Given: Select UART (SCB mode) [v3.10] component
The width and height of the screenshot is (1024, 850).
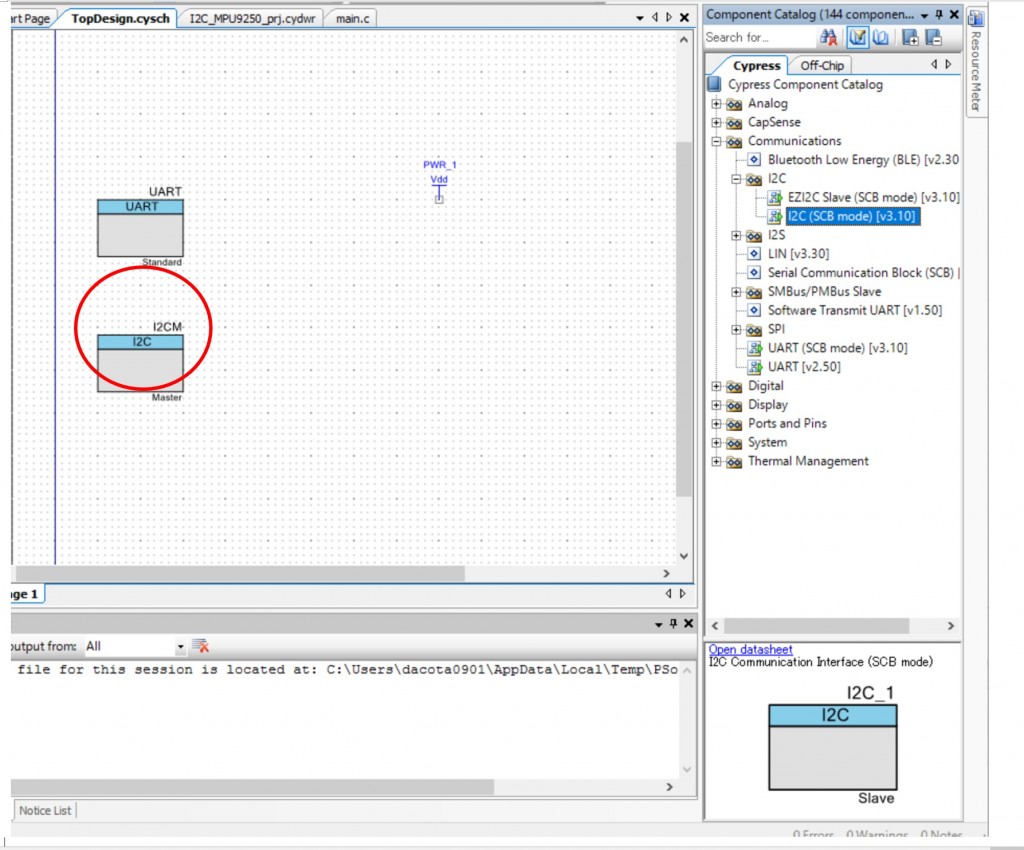Looking at the screenshot, I should pyautogui.click(x=837, y=348).
